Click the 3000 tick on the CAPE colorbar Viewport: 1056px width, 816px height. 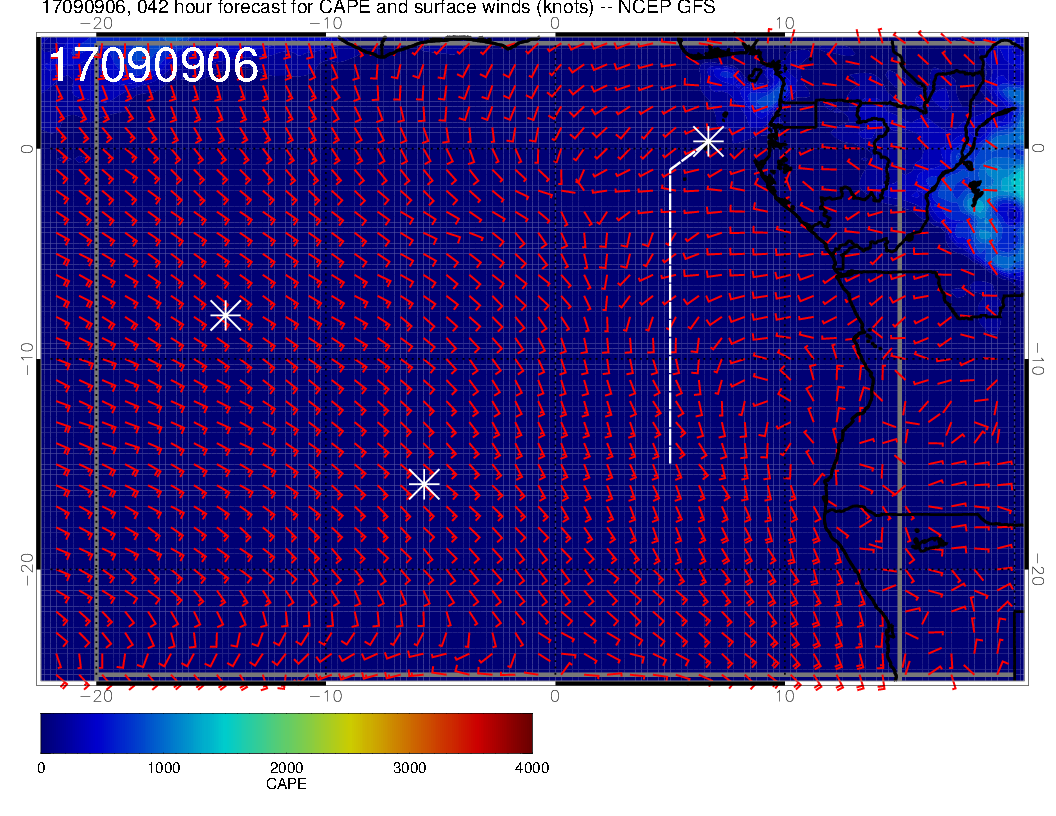pos(409,768)
